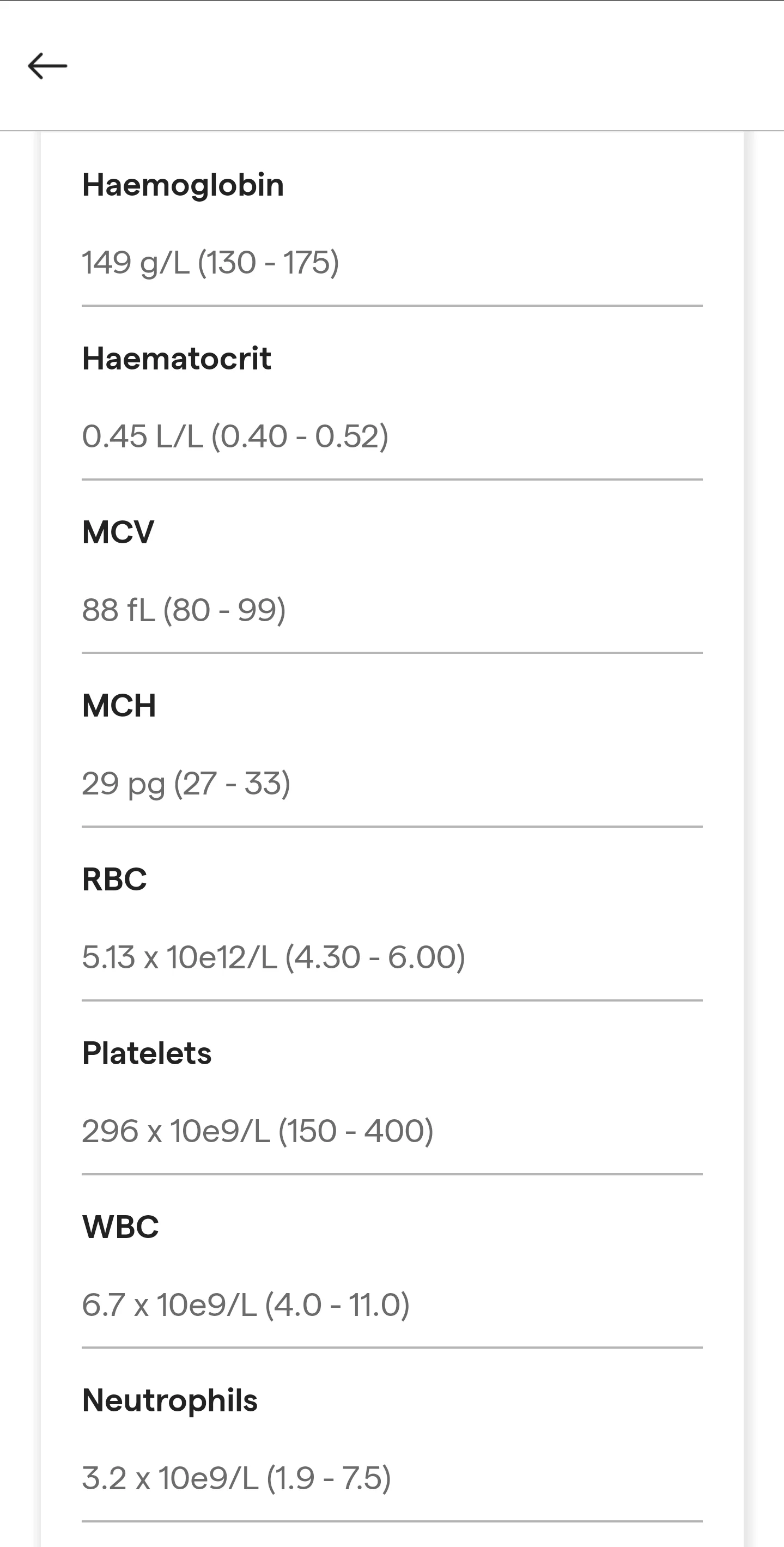This screenshot has height=1547, width=784.
Task: Select the Haematocrit heading
Action: pos(177,359)
